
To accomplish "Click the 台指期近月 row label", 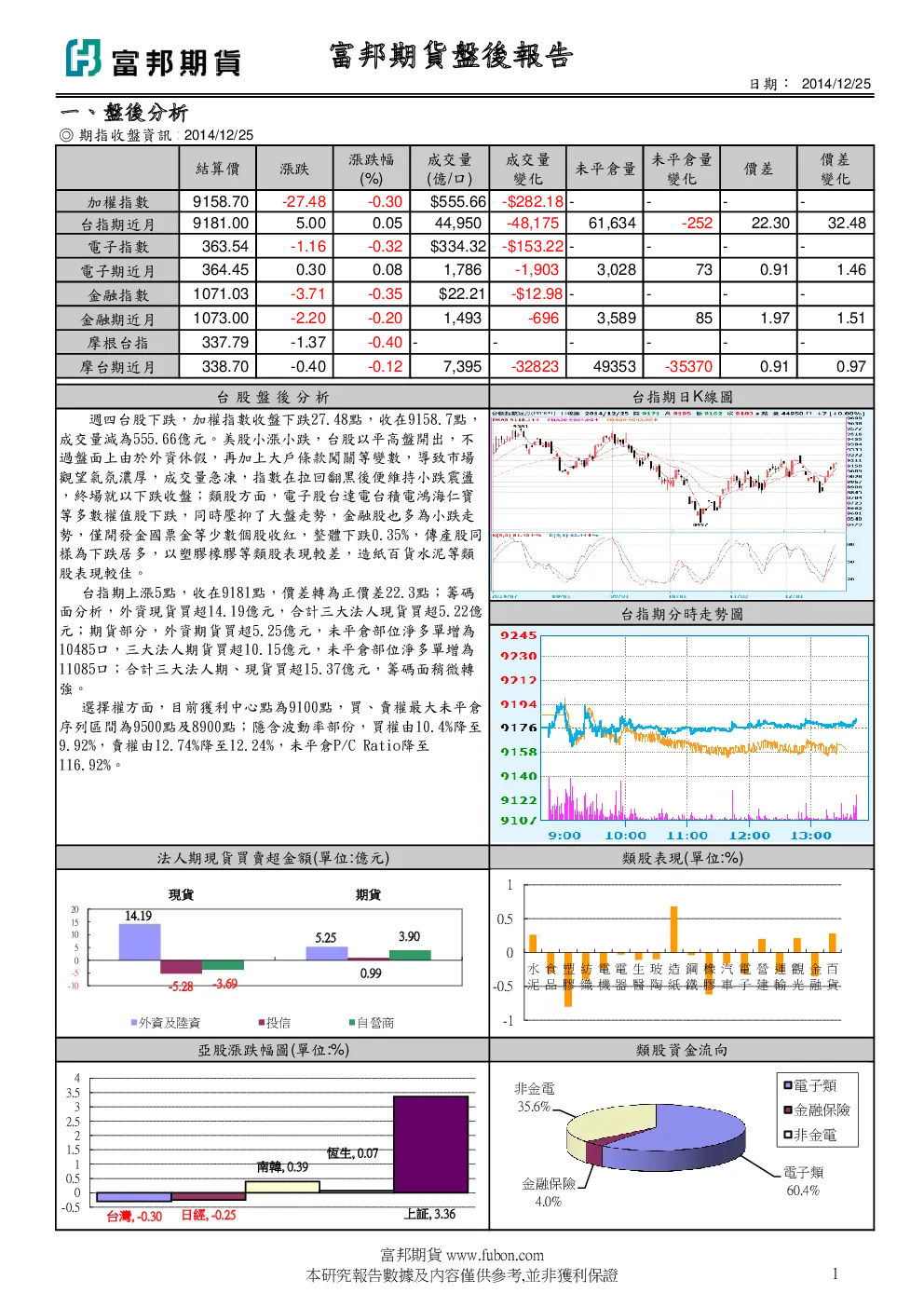I will [x=118, y=225].
